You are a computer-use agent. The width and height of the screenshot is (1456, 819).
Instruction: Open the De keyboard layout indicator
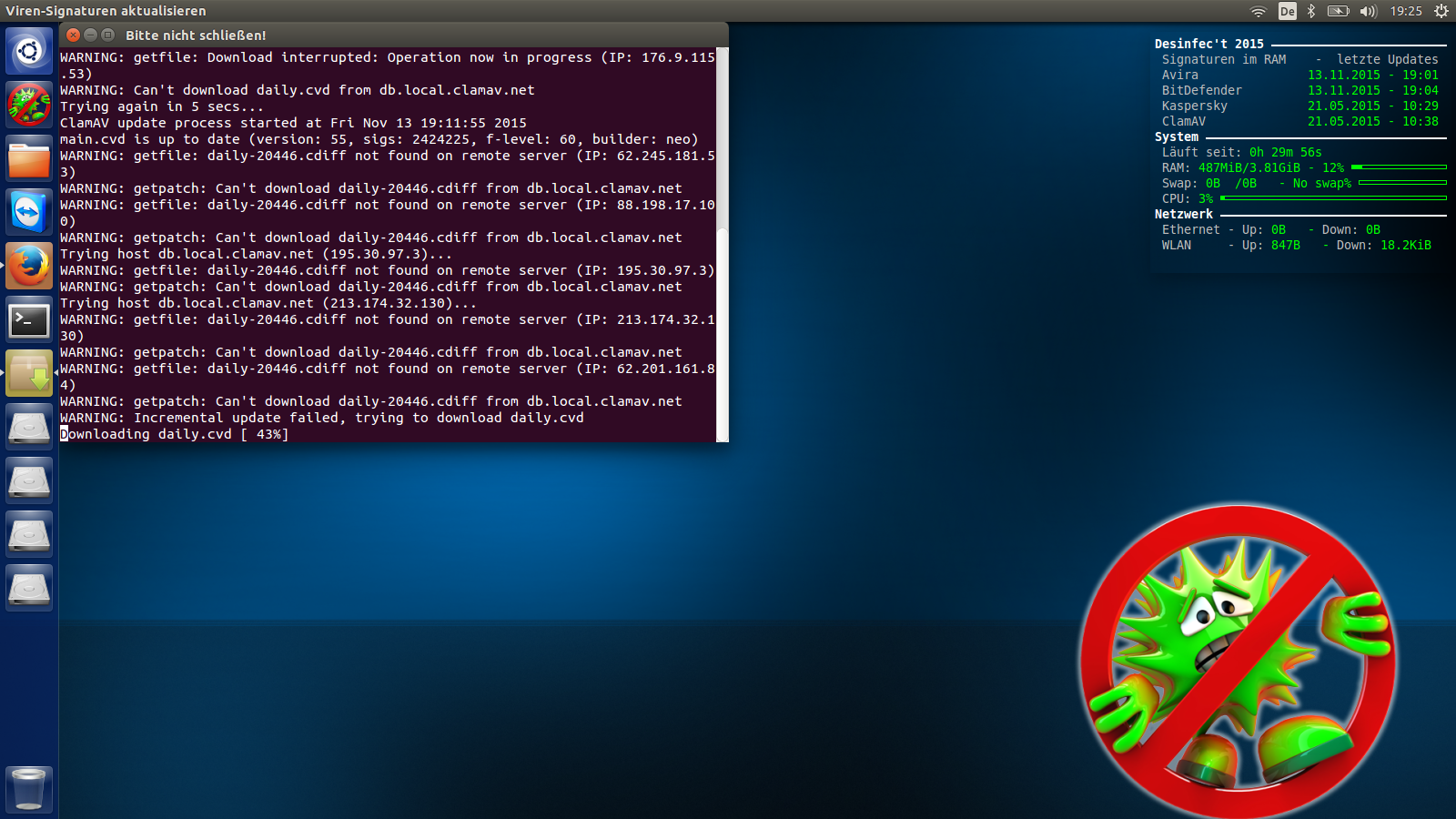point(1287,11)
